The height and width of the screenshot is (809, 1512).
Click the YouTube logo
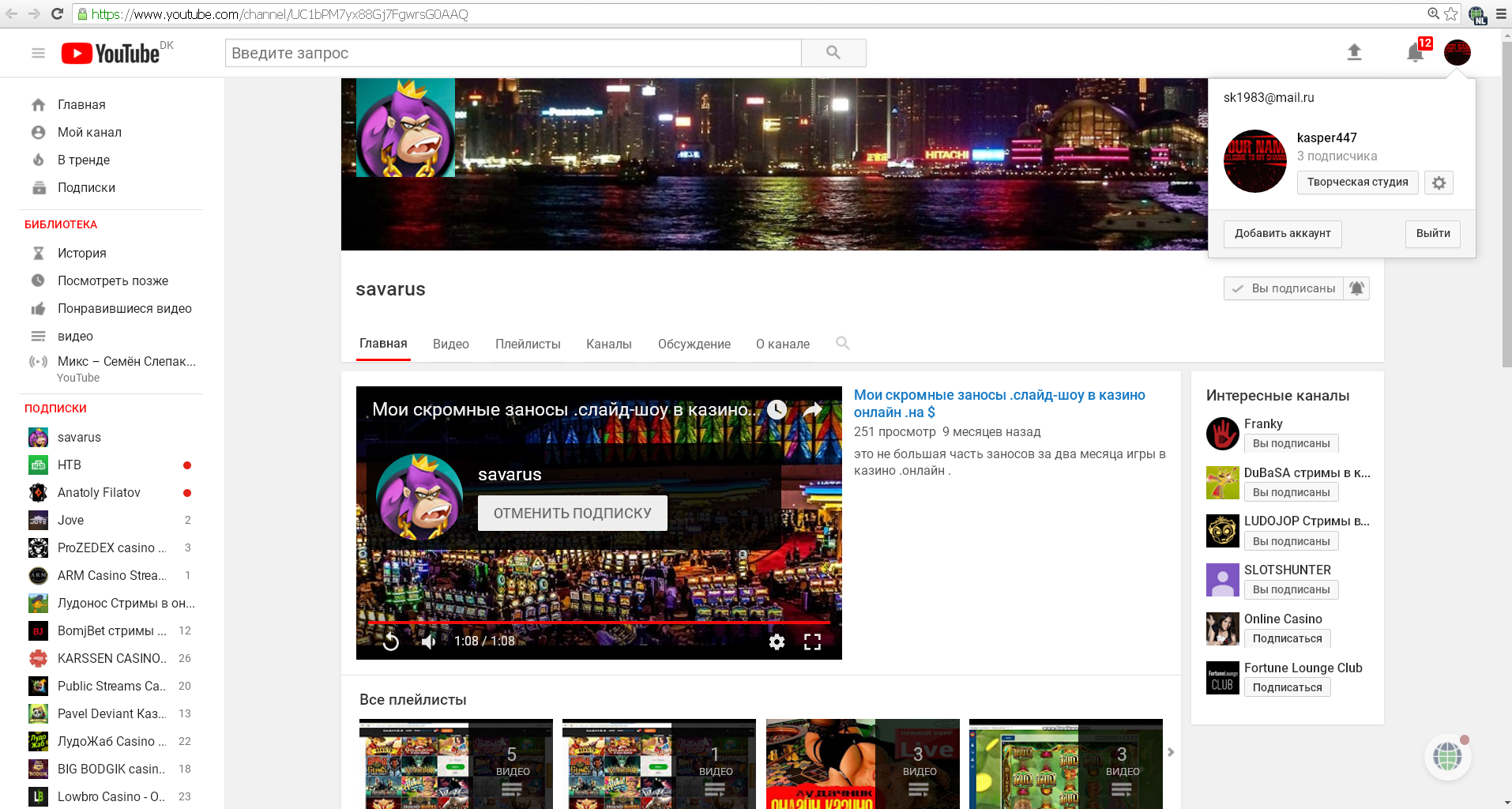point(111,53)
